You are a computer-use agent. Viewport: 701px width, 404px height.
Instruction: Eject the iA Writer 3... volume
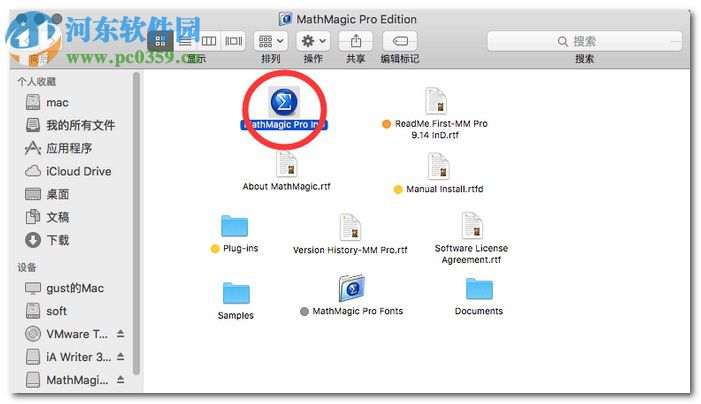pyautogui.click(x=121, y=357)
